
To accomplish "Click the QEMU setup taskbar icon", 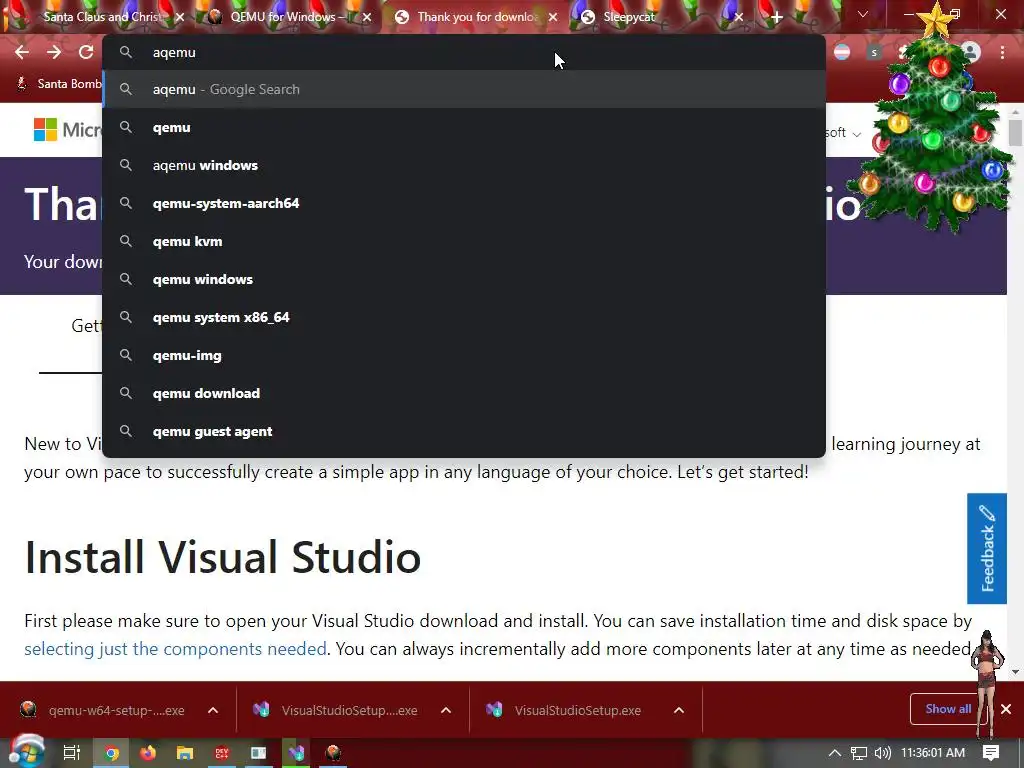I will pos(333,753).
